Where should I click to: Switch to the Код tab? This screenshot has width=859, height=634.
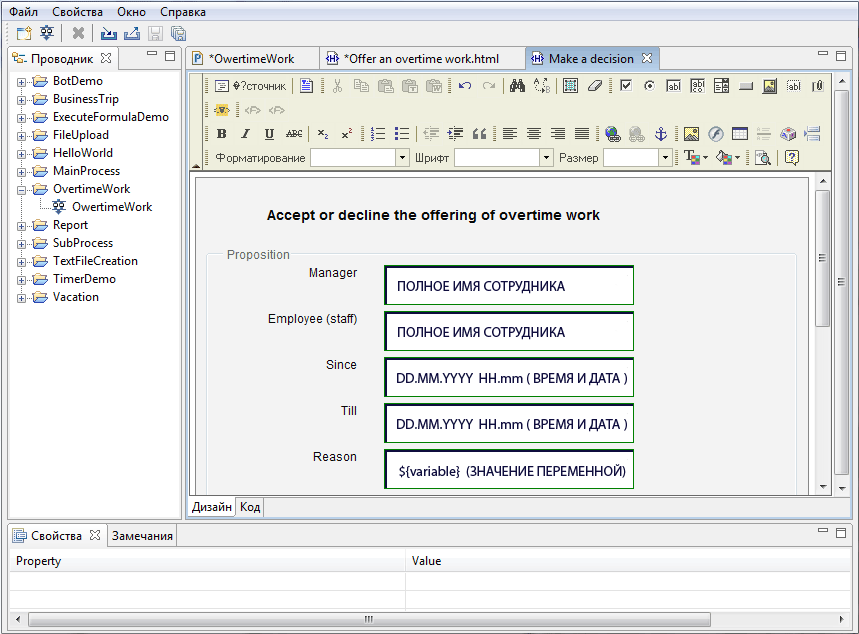249,507
